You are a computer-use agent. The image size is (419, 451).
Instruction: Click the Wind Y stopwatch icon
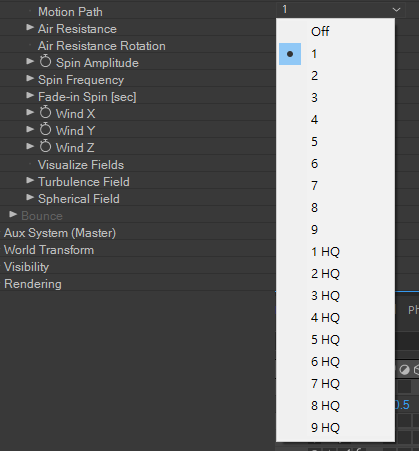(x=45, y=130)
